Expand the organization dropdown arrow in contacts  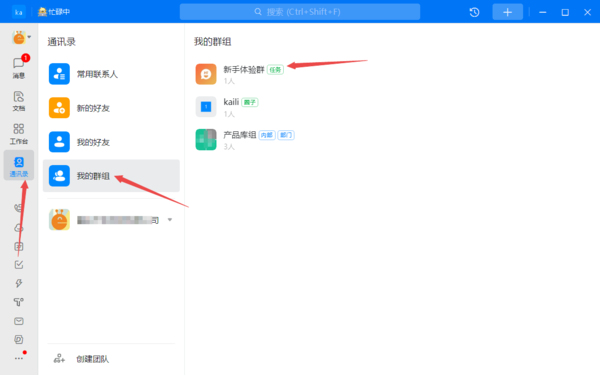[170, 220]
